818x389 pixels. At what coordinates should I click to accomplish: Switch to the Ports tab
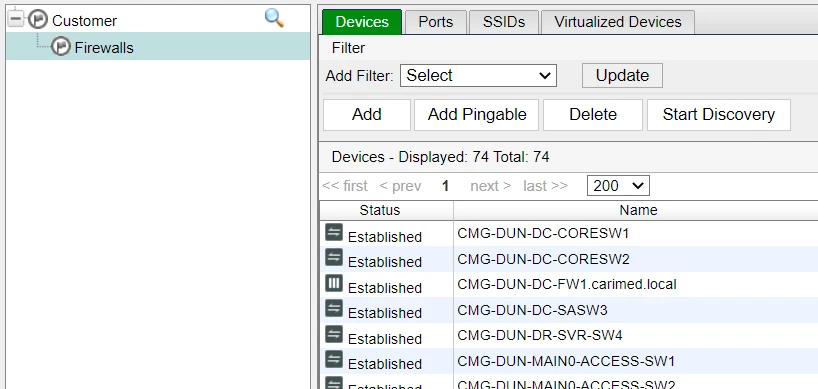click(436, 22)
